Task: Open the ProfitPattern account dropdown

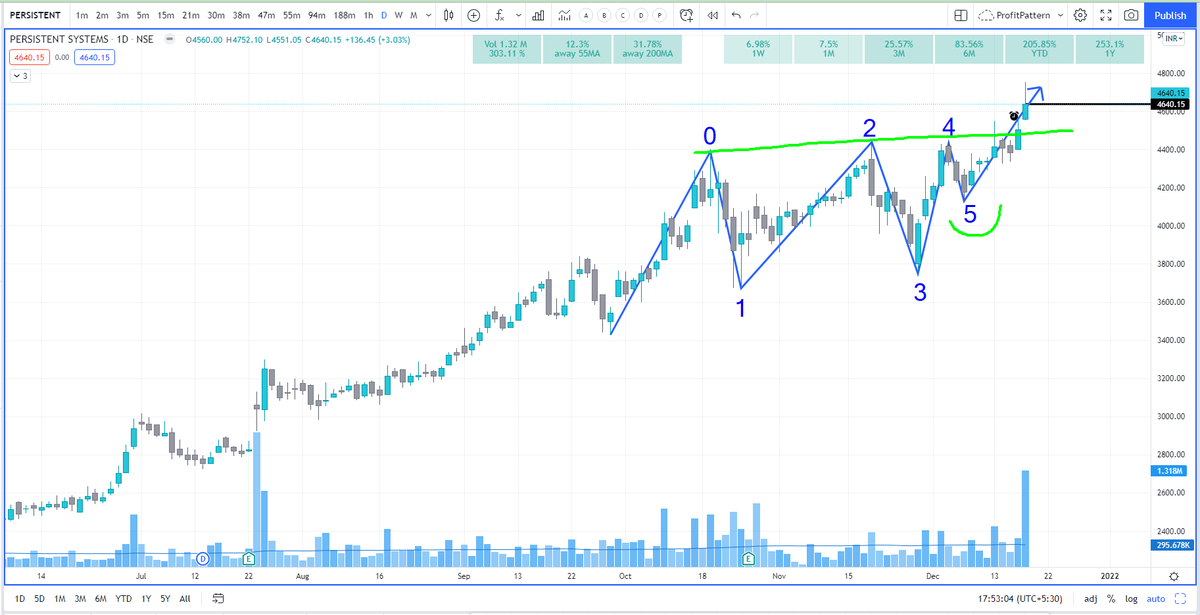Action: tap(1022, 15)
